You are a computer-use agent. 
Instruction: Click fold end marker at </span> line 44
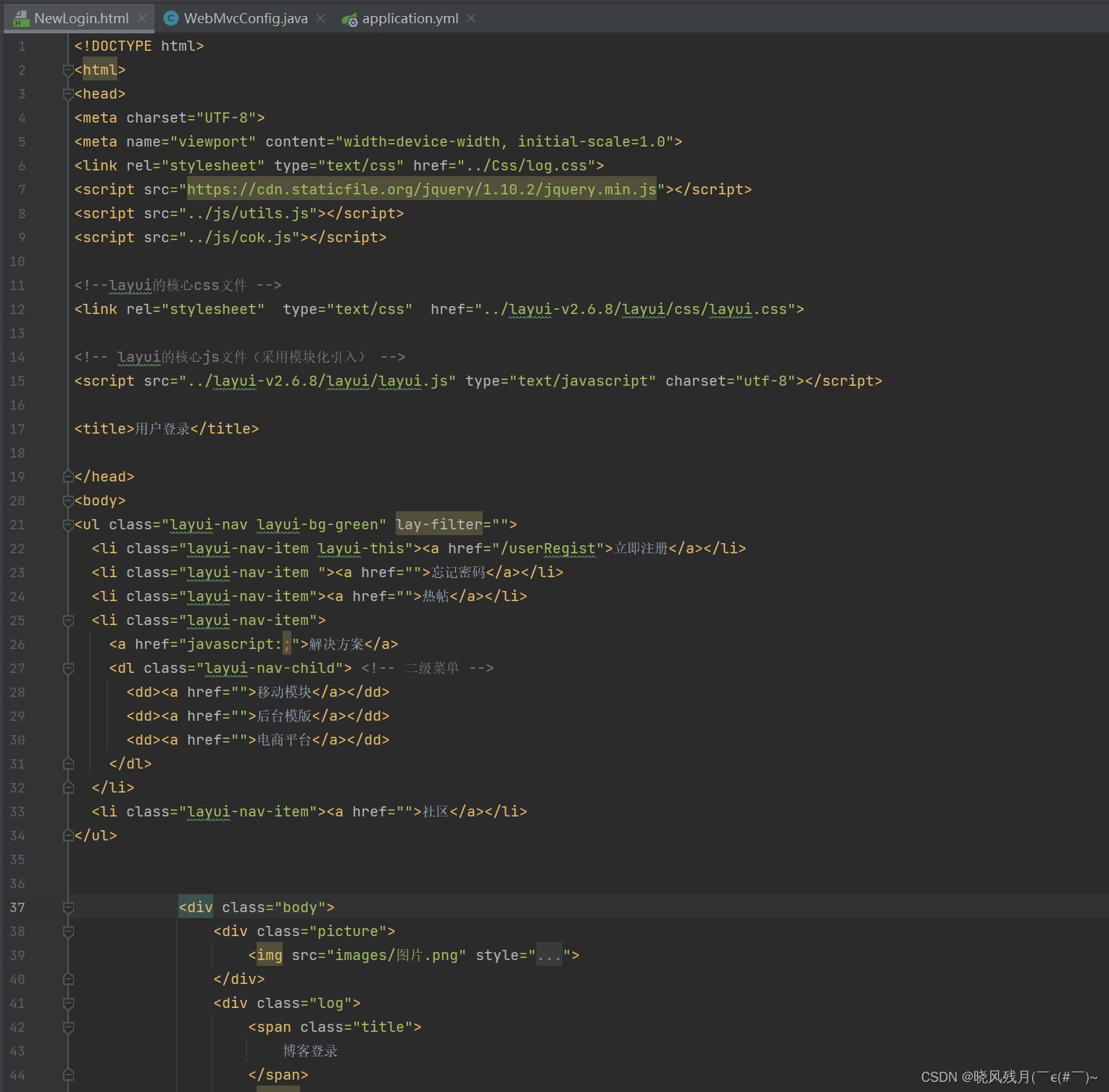[x=68, y=1075]
